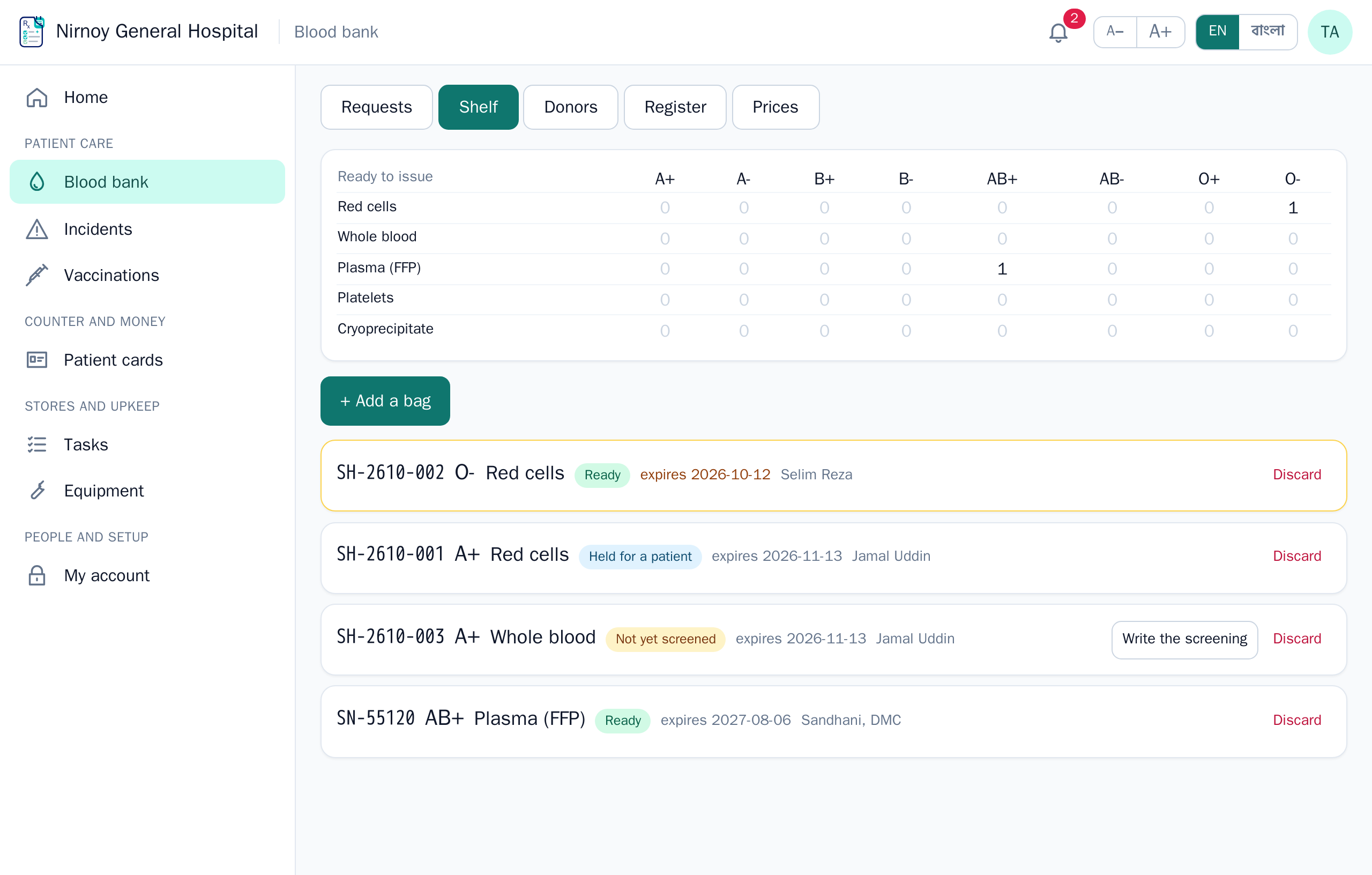Open the Requests tab
This screenshot has width=1372, height=875.
click(x=377, y=107)
